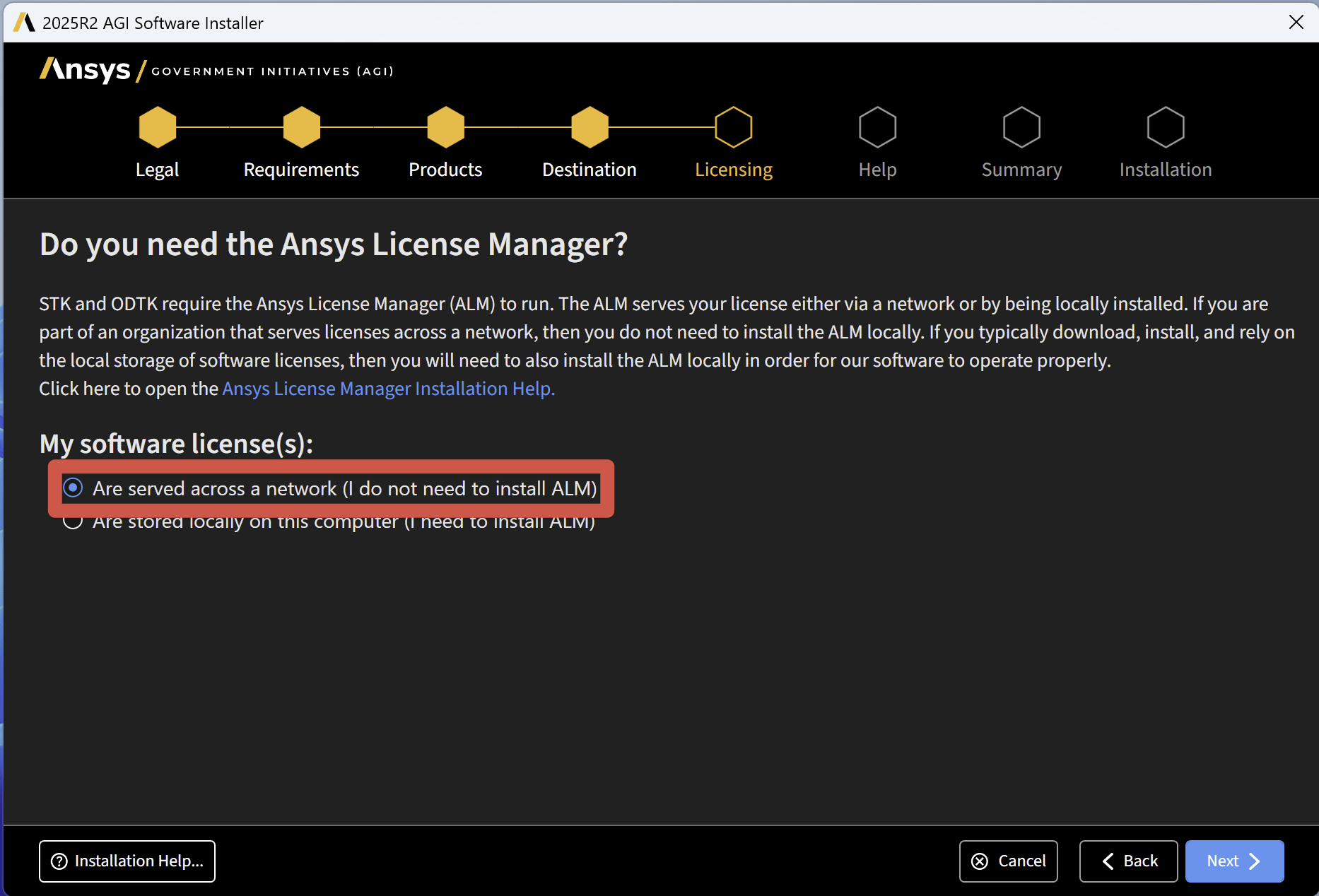Go Back to the previous step

pos(1128,861)
